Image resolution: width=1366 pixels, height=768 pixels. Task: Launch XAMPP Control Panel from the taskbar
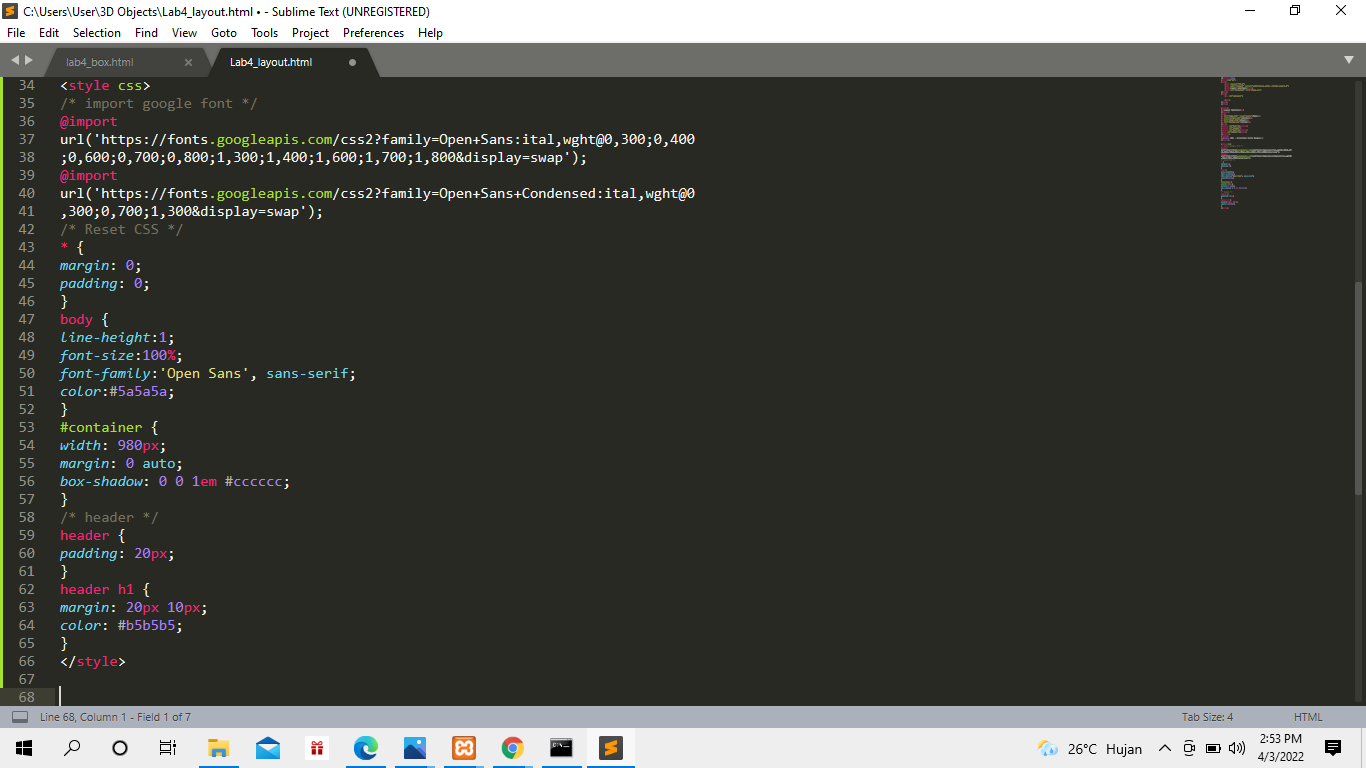click(x=463, y=748)
